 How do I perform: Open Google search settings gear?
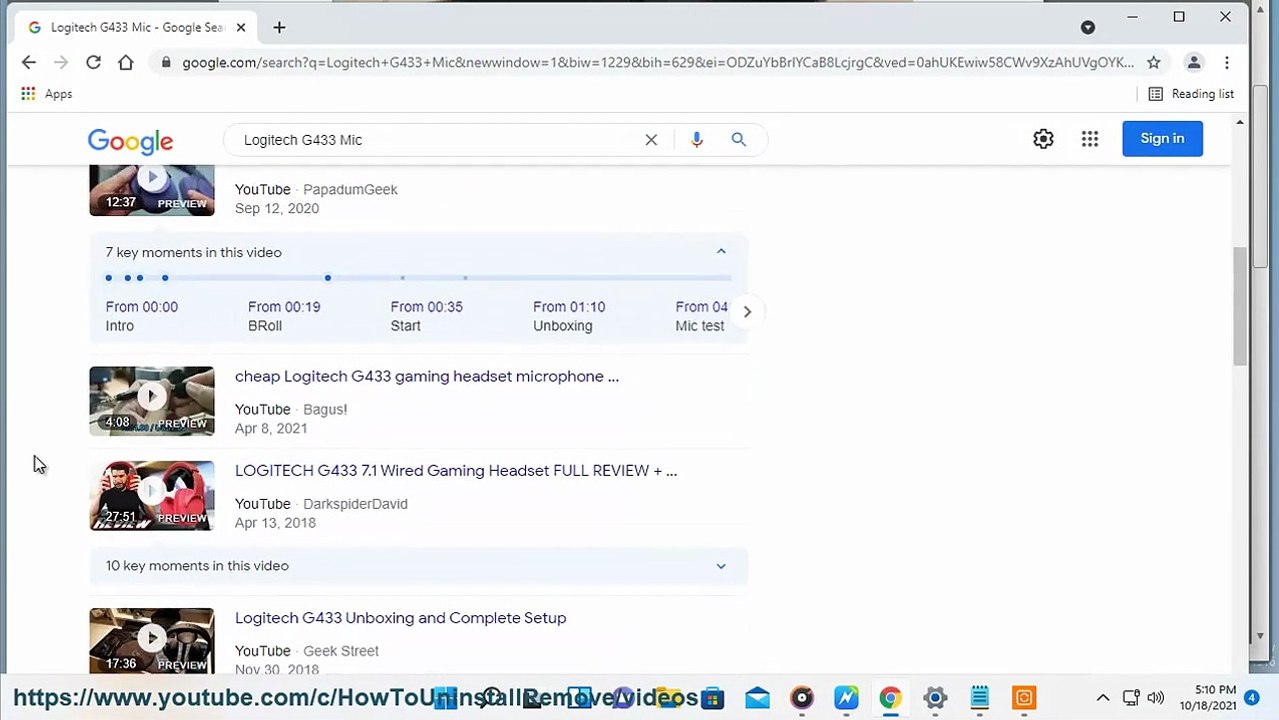point(1043,139)
